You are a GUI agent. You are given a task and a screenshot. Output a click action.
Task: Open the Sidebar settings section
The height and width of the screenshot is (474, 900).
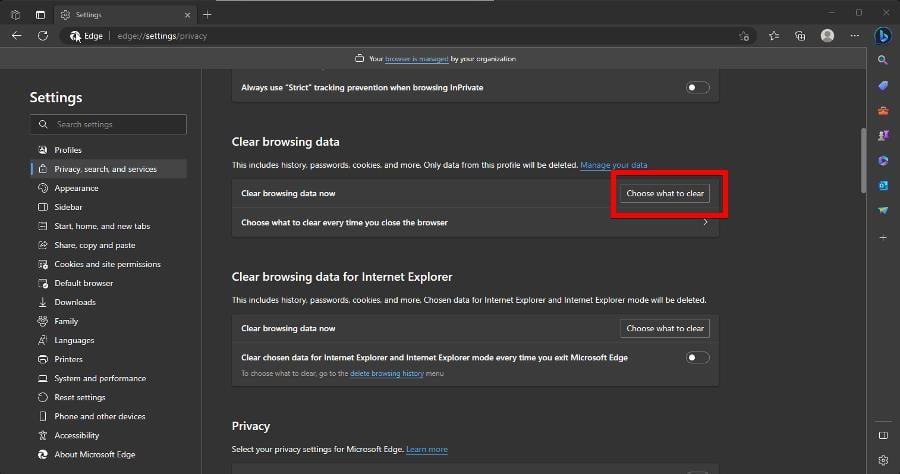[108, 207]
